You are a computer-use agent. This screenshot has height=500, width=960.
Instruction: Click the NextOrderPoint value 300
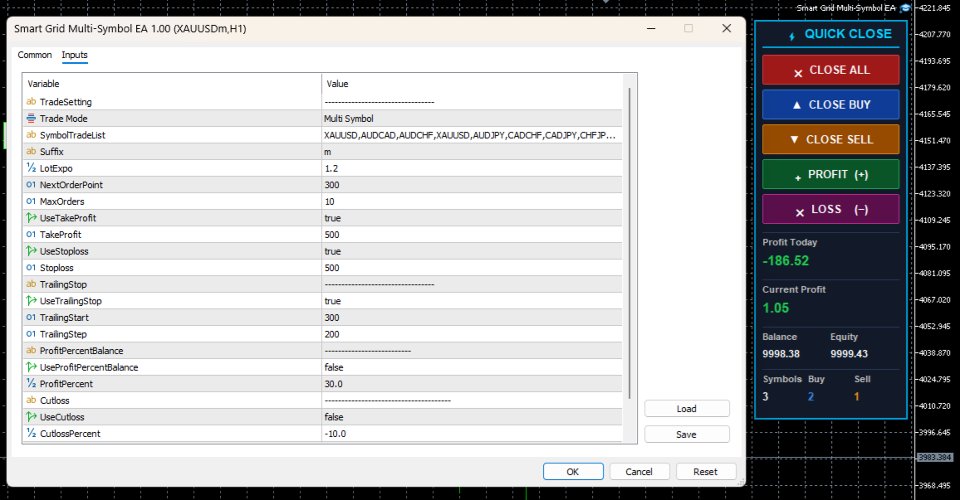coord(332,185)
